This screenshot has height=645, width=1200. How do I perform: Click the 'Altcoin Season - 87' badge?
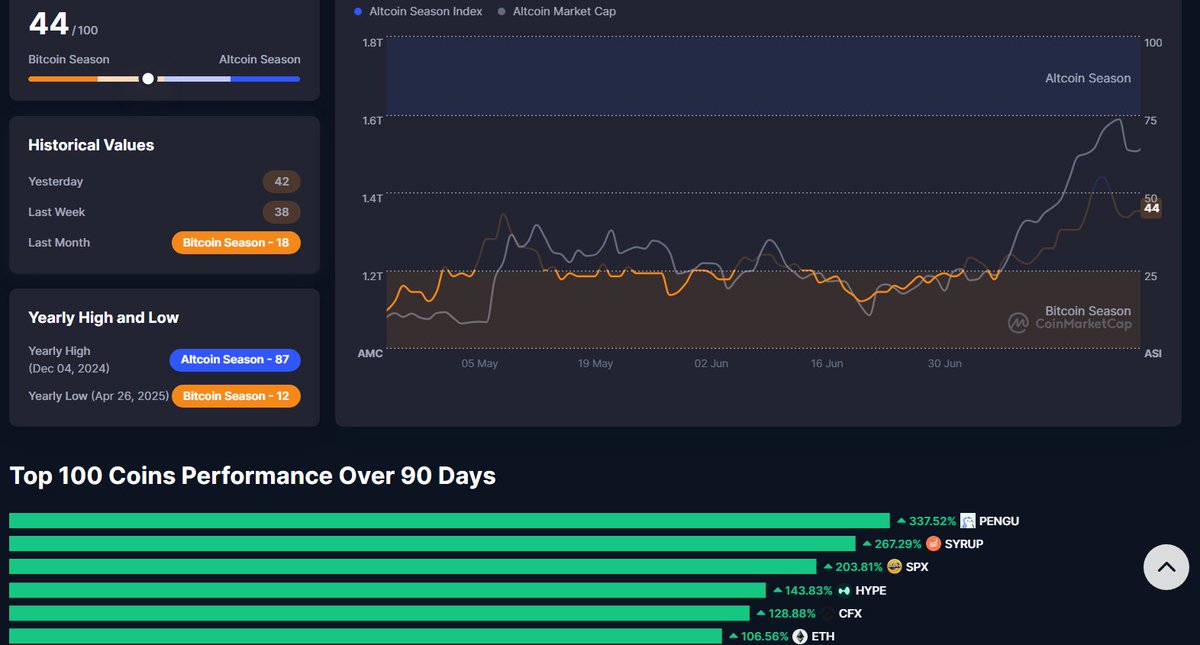(235, 360)
